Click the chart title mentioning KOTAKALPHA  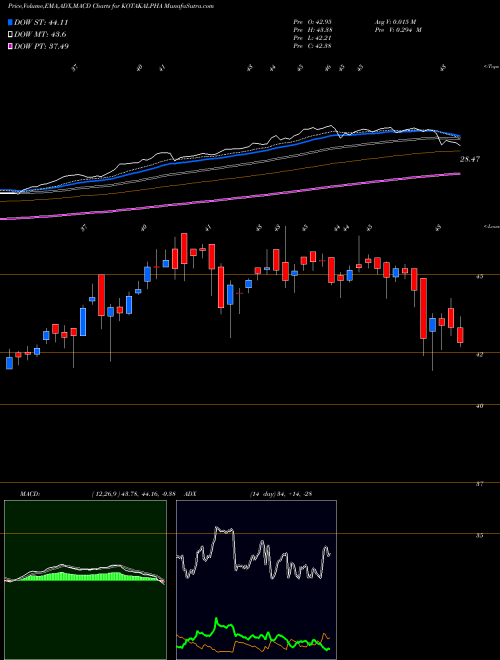coord(111,6)
